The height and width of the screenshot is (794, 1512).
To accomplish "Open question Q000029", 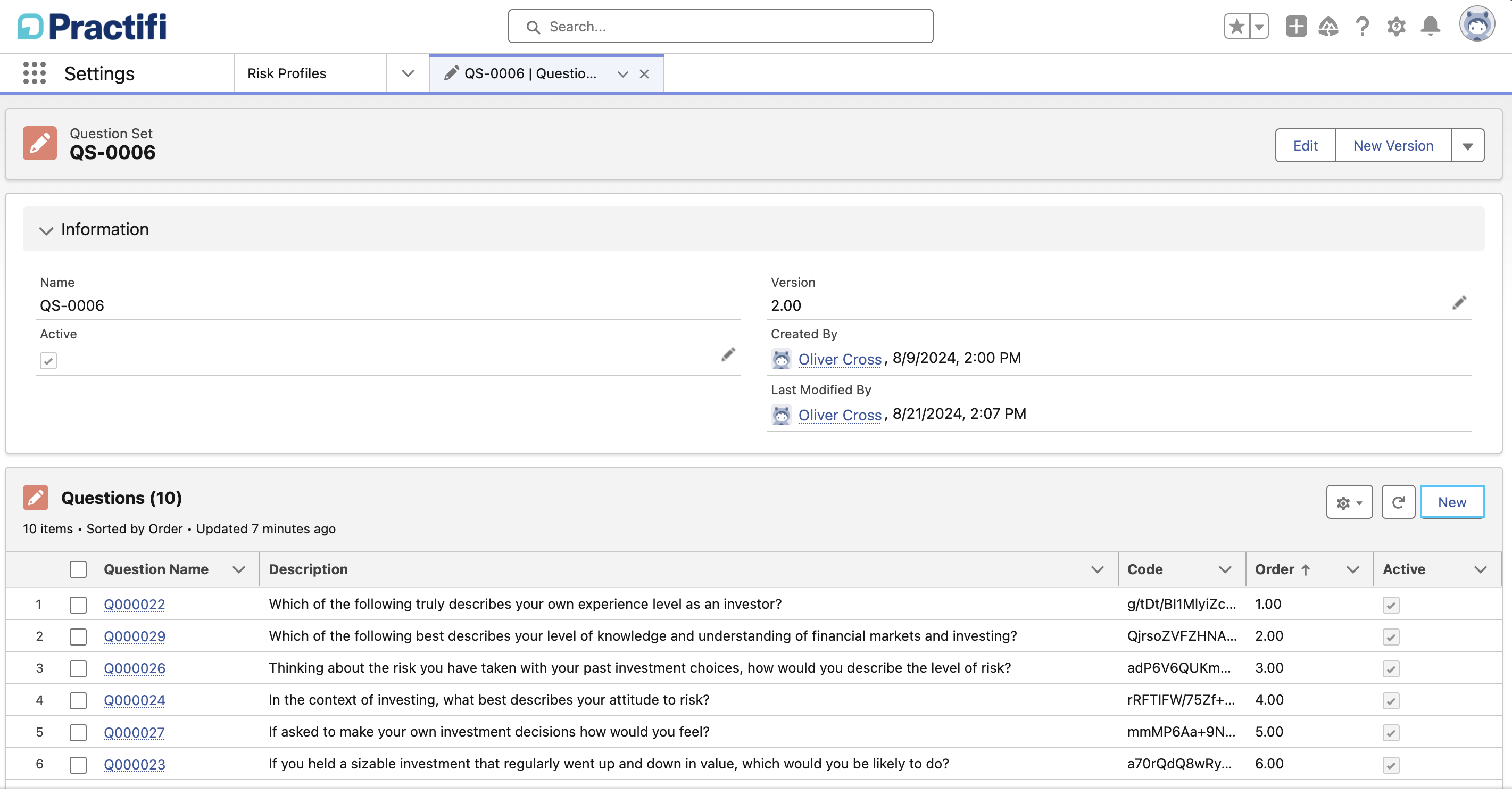I will [x=135, y=636].
